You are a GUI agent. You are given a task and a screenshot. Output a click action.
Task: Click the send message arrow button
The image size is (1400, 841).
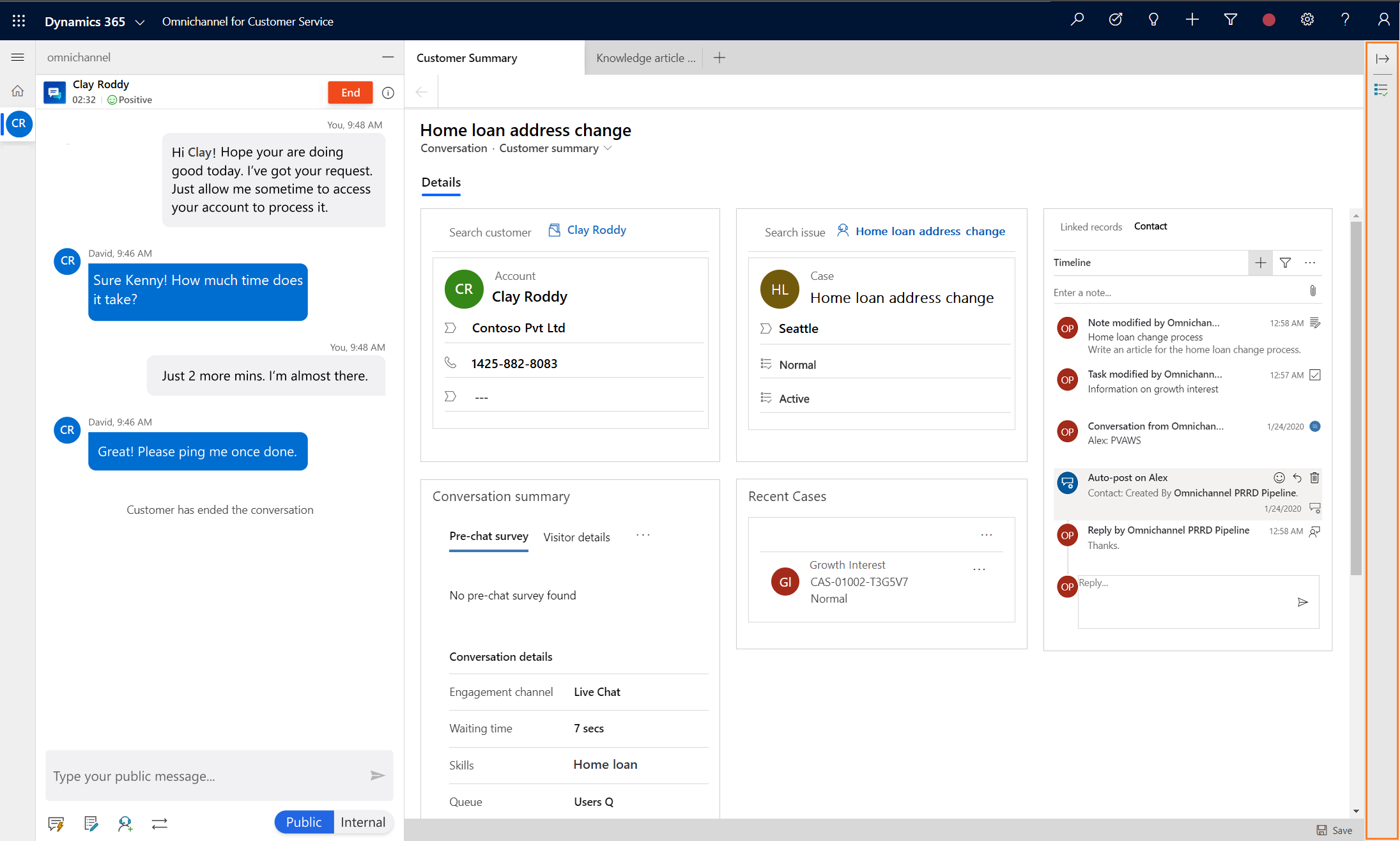click(377, 776)
